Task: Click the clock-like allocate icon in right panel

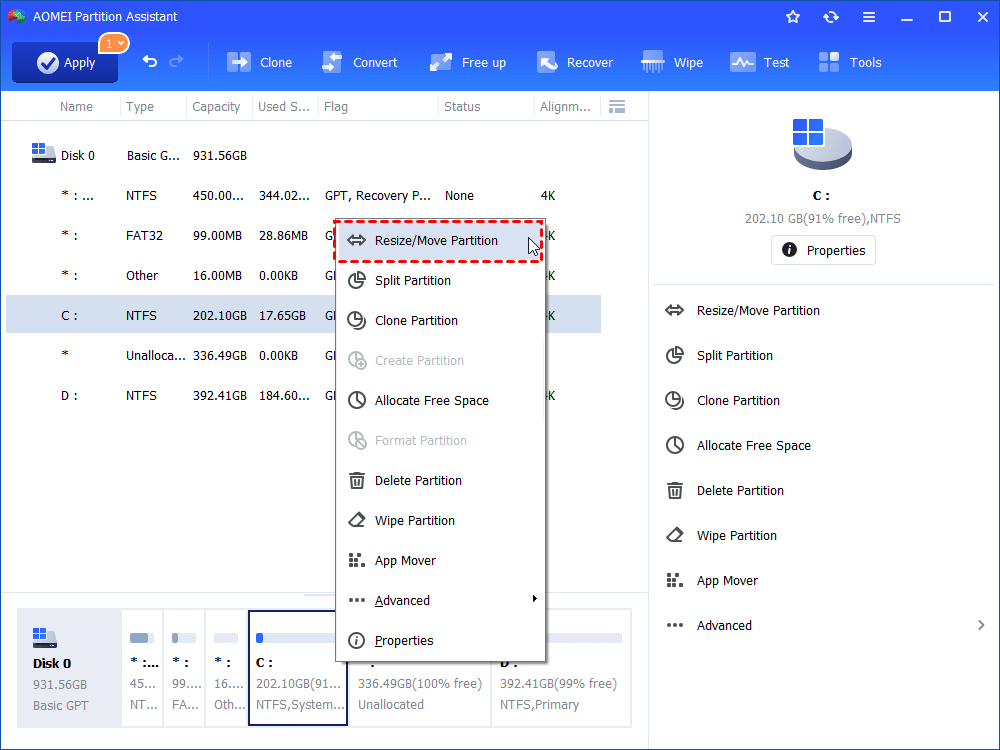Action: [675, 445]
